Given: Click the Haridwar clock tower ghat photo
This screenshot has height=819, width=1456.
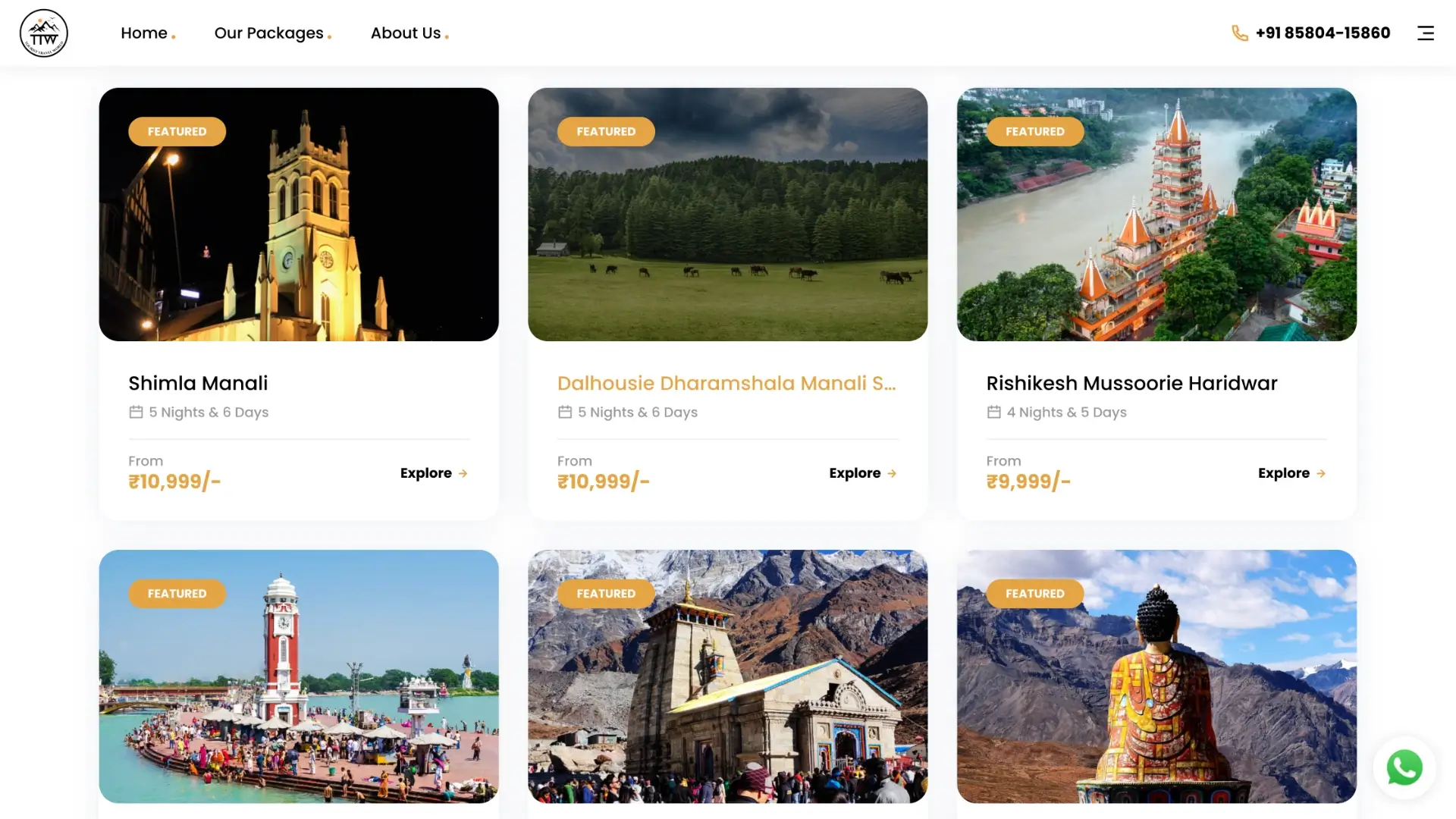Looking at the screenshot, I should [299, 676].
